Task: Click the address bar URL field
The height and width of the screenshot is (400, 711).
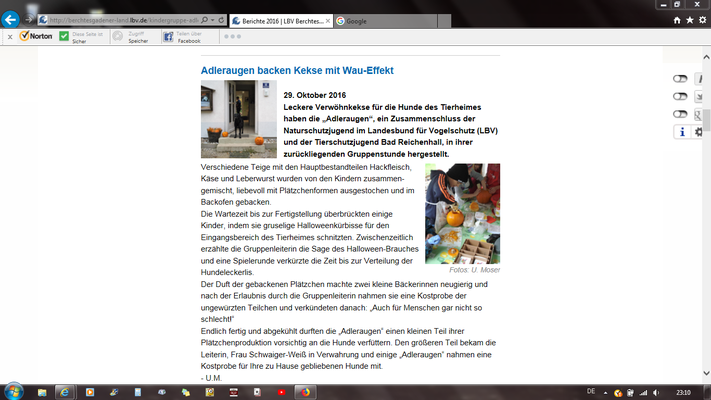Action: tap(123, 20)
